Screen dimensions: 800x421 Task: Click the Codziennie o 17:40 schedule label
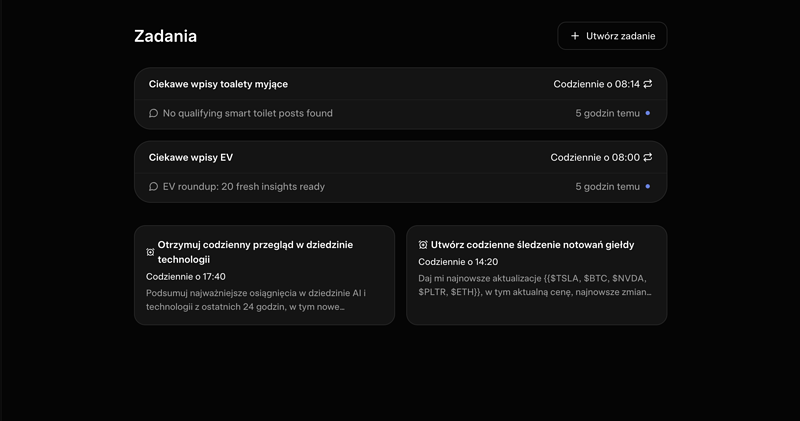[x=186, y=276]
